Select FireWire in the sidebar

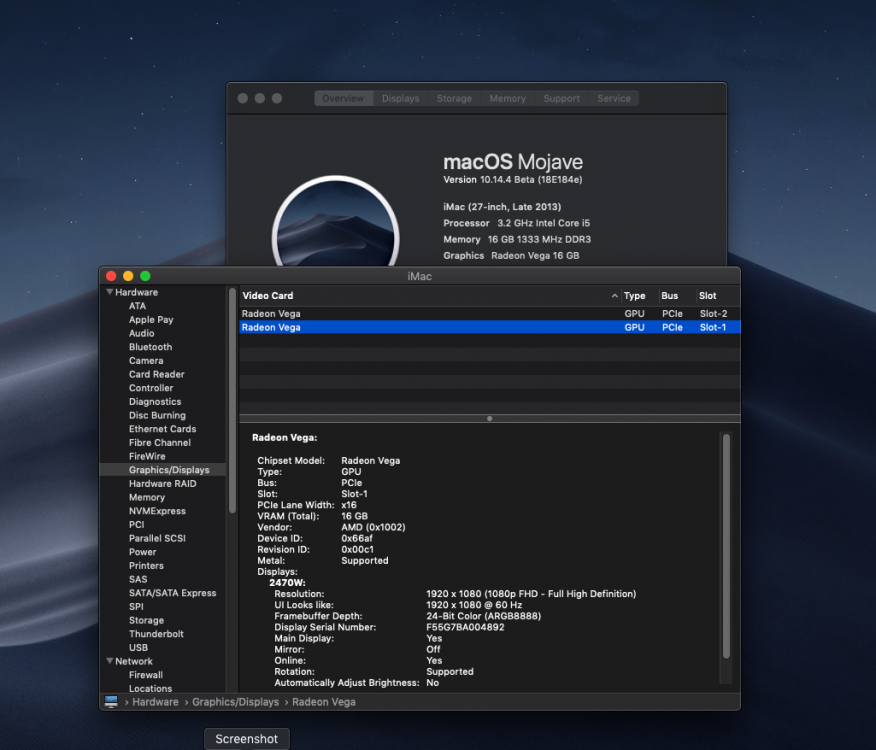(x=147, y=456)
